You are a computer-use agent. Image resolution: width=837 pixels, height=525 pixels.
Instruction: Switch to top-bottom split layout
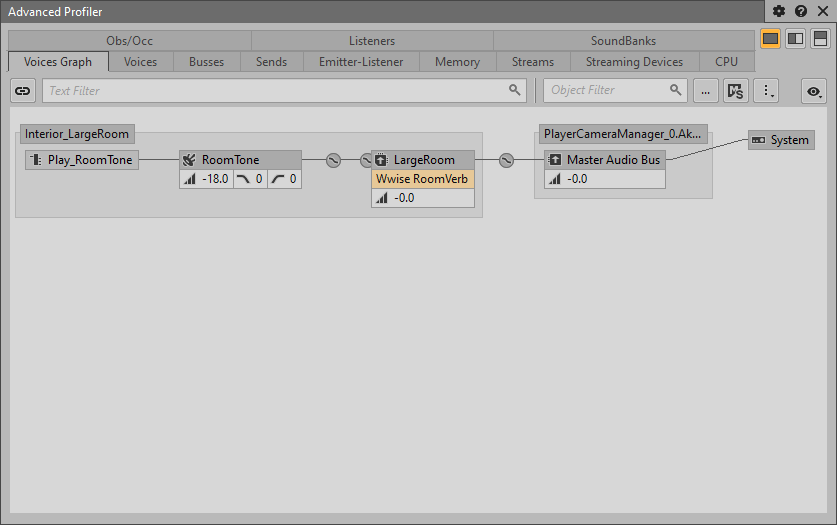point(819,38)
